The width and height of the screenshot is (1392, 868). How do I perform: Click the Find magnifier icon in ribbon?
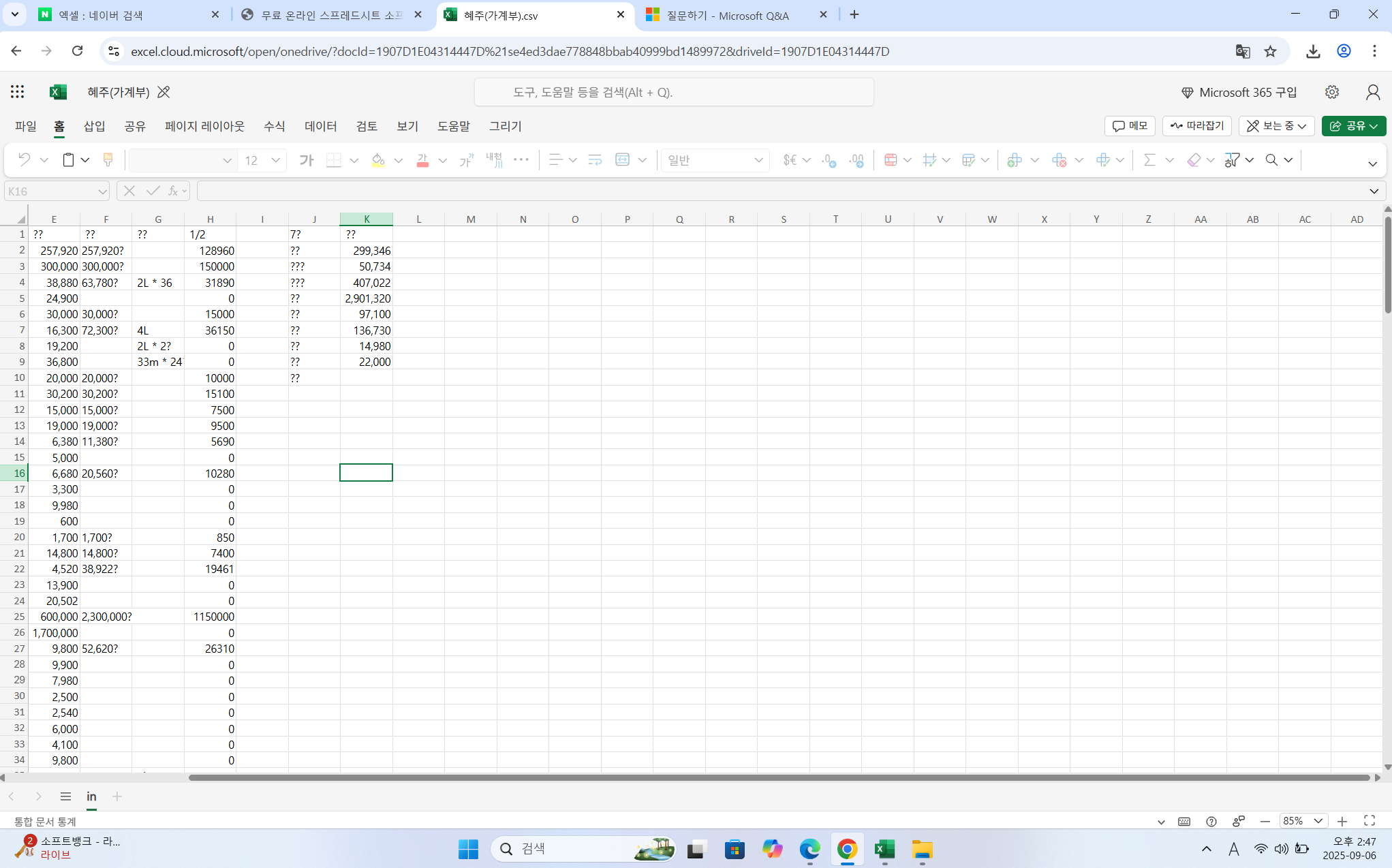pos(1271,160)
